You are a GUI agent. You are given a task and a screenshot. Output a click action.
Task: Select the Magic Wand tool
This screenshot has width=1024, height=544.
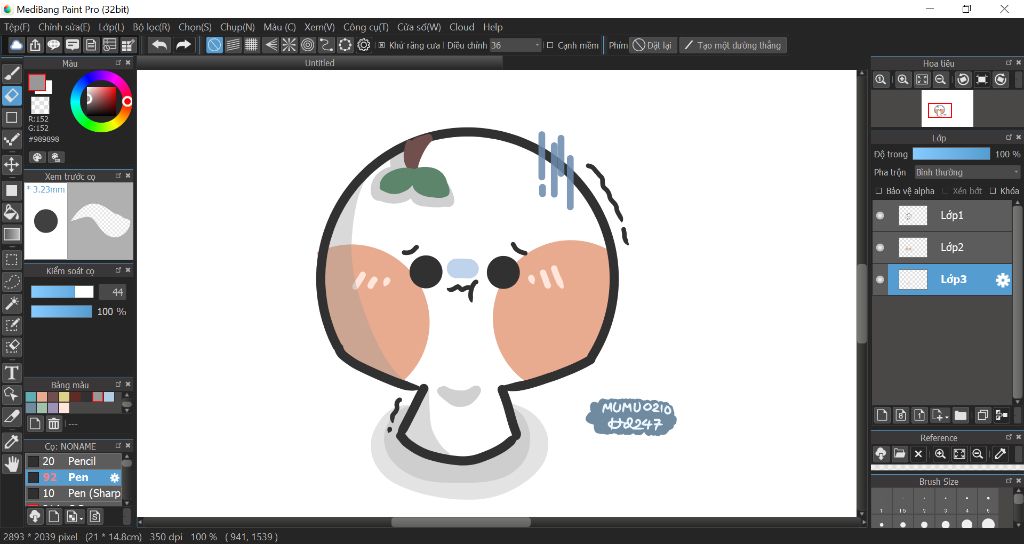tap(12, 303)
